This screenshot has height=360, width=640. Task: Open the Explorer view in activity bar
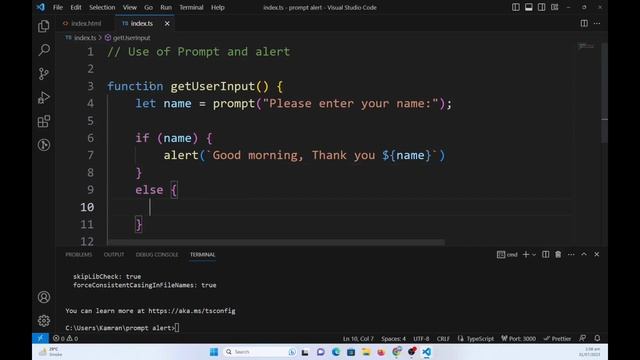[x=44, y=27]
